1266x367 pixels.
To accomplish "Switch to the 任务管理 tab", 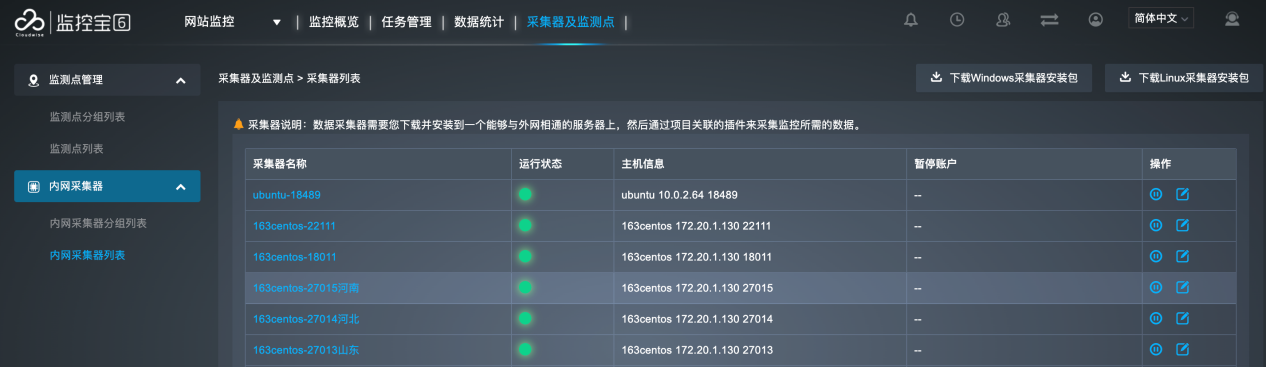I will (406, 22).
